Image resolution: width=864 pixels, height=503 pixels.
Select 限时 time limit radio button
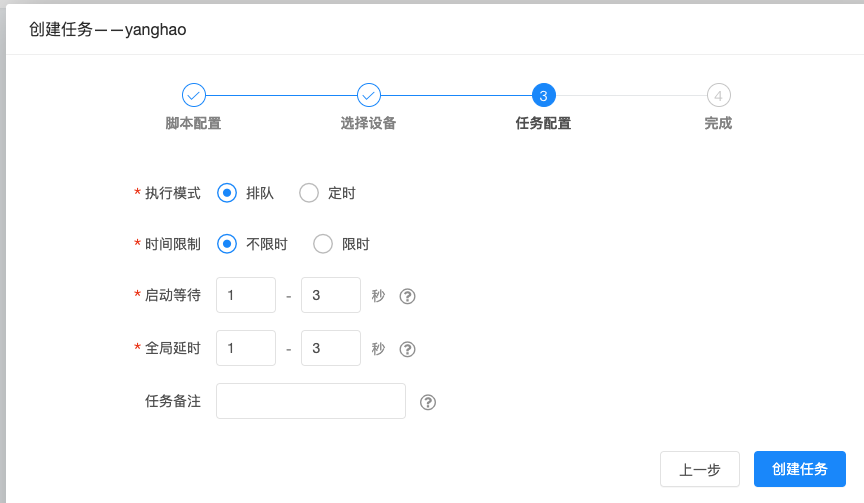tap(323, 244)
